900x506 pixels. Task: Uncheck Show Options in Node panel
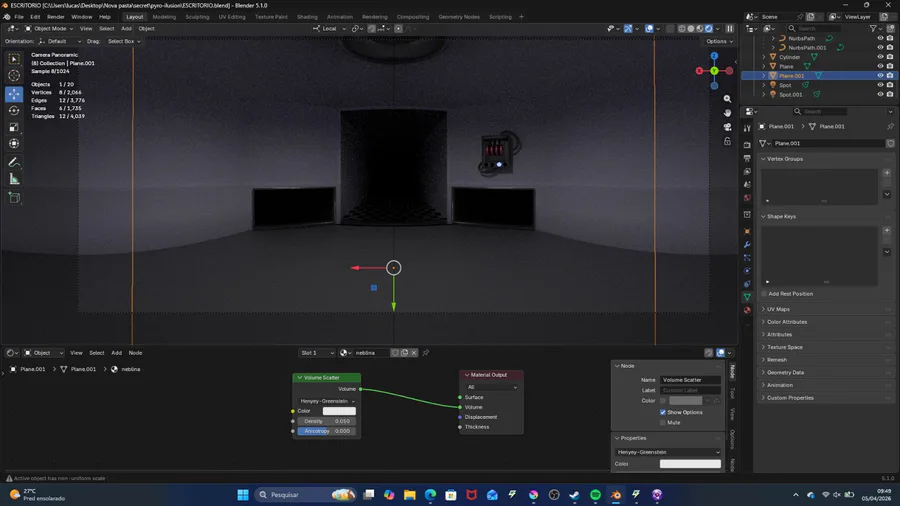[663, 412]
